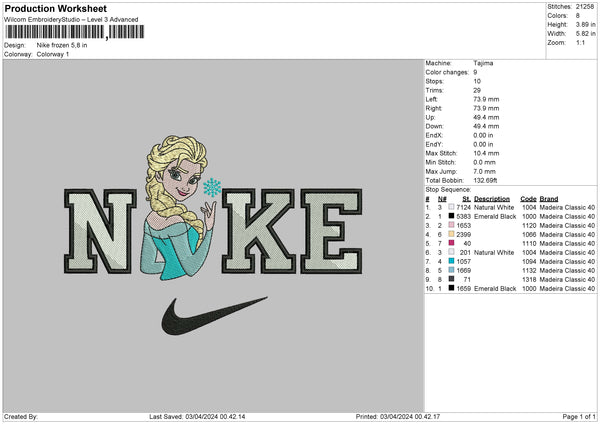This screenshot has height=424, width=600.
Task: Click the 'Up:' measurement label
Action: pos(430,117)
